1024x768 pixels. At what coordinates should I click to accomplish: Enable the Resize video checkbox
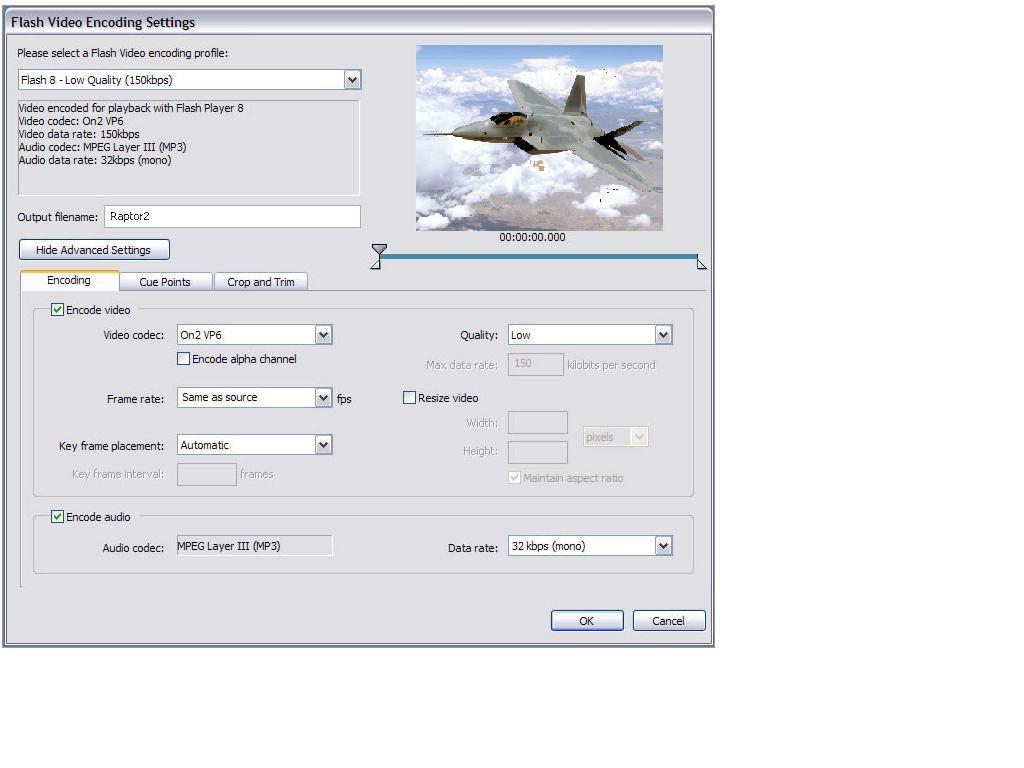[x=409, y=398]
